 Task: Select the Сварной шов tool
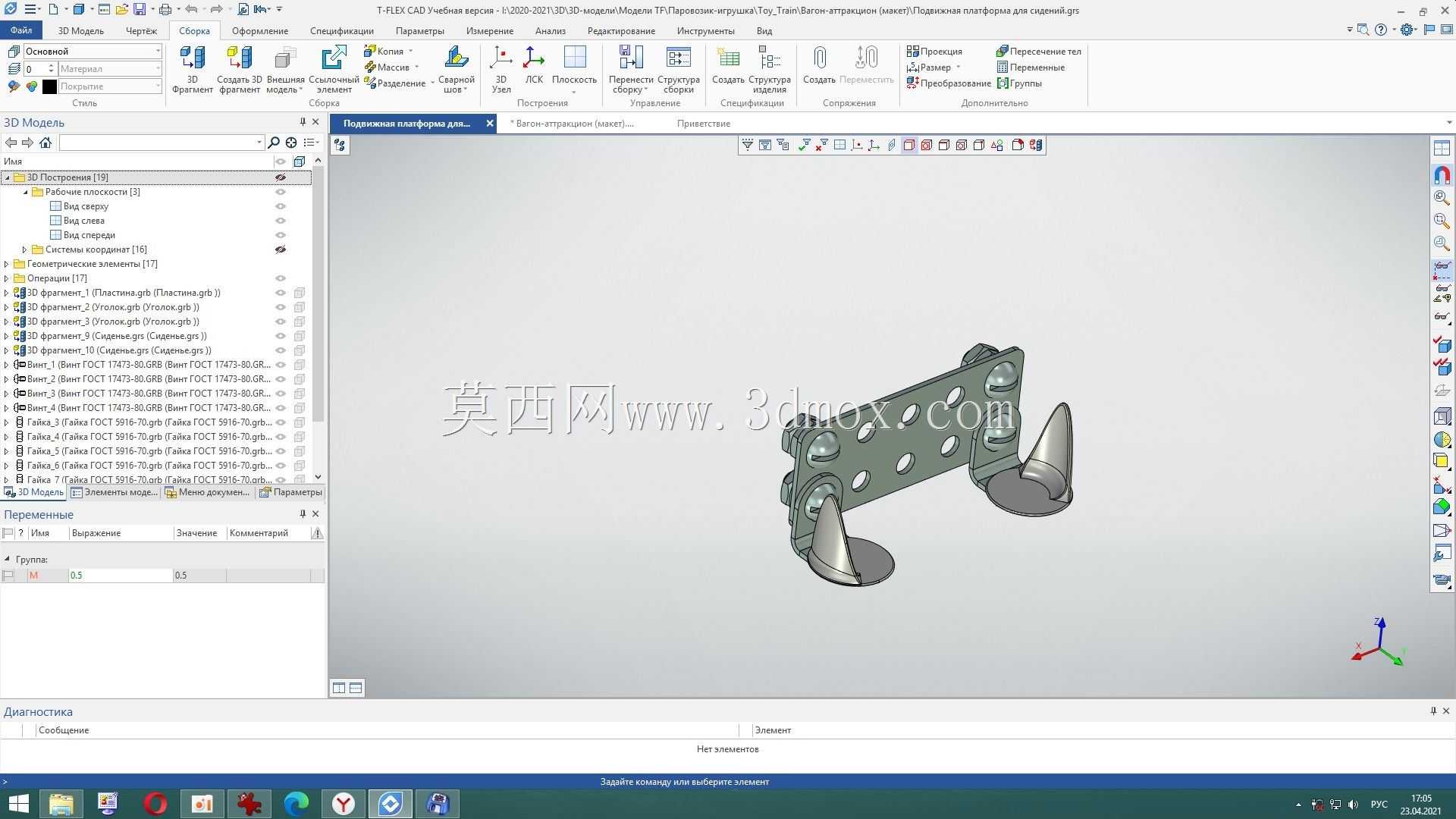pos(456,69)
